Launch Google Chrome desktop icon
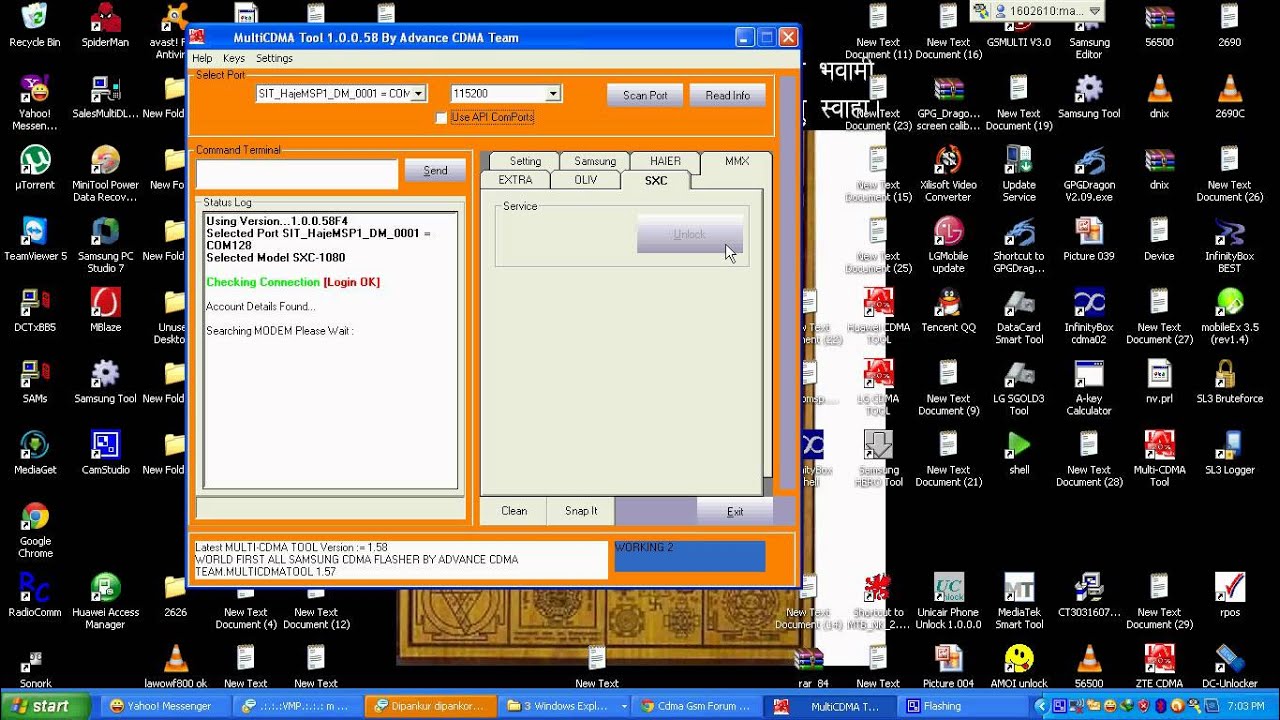The width and height of the screenshot is (1280, 720). (x=35, y=530)
